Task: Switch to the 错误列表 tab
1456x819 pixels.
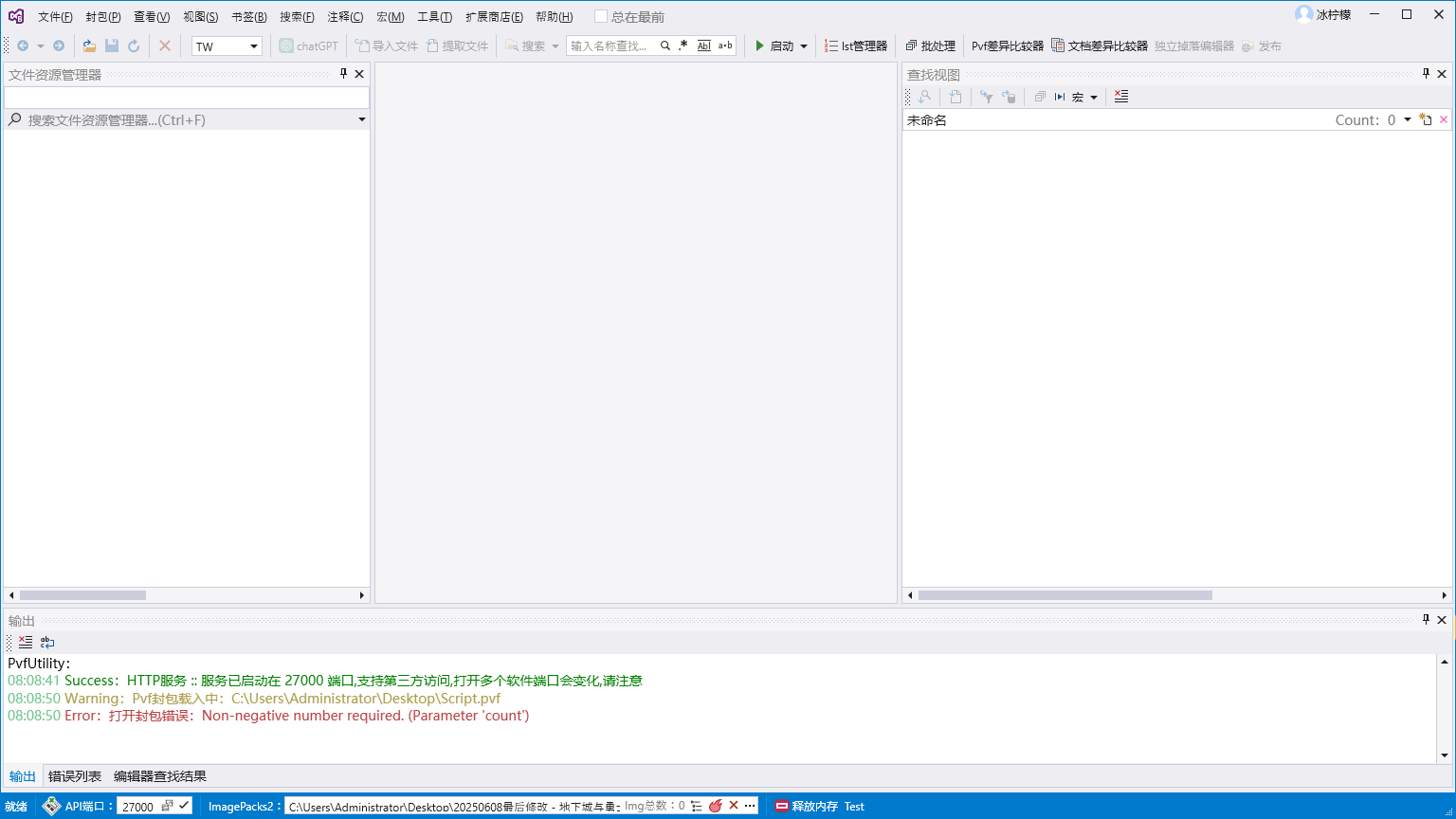Action: click(75, 776)
